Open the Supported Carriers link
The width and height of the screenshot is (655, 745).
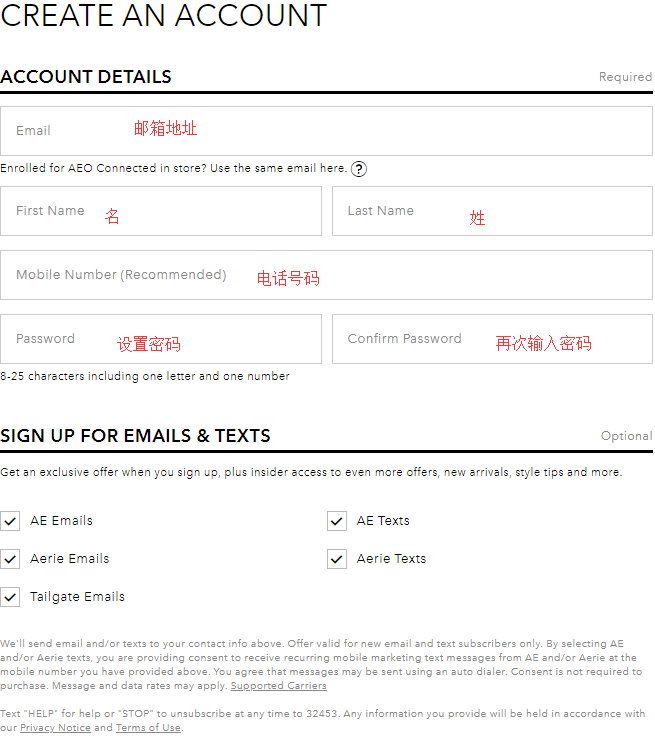pyautogui.click(x=278, y=686)
